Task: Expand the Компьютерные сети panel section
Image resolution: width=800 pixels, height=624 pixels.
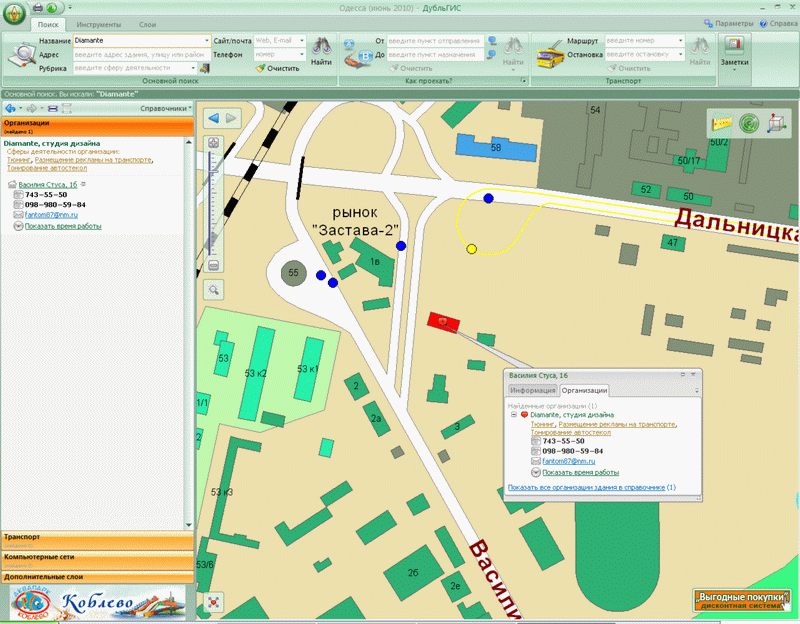Action: coord(97,560)
